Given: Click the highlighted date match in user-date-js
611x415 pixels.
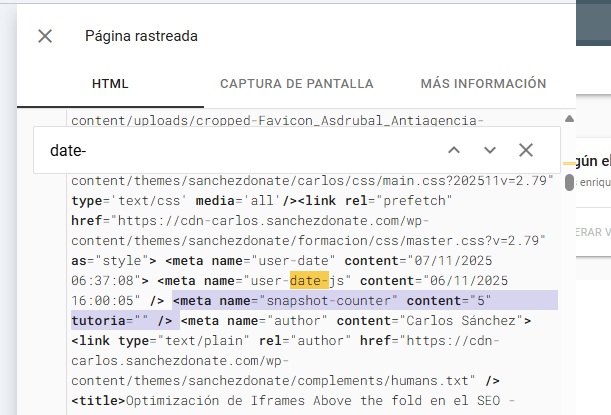Looking at the screenshot, I should [x=309, y=280].
